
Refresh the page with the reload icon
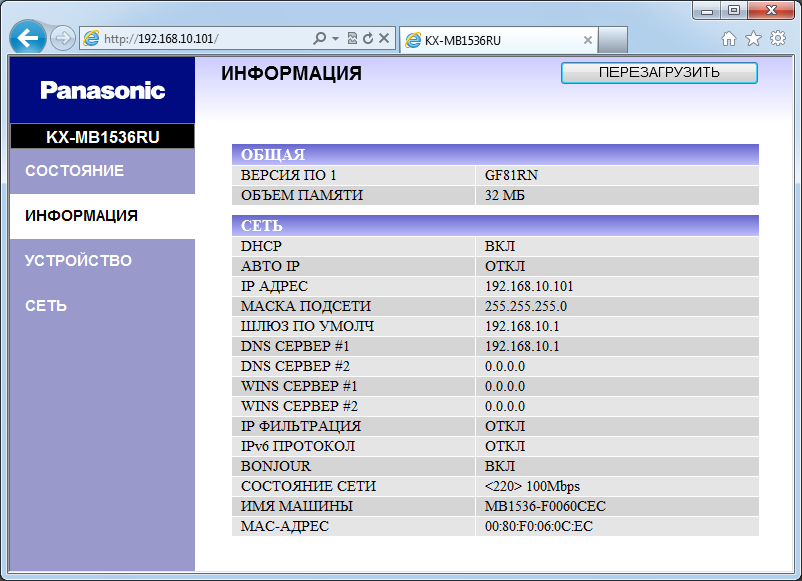(x=368, y=38)
